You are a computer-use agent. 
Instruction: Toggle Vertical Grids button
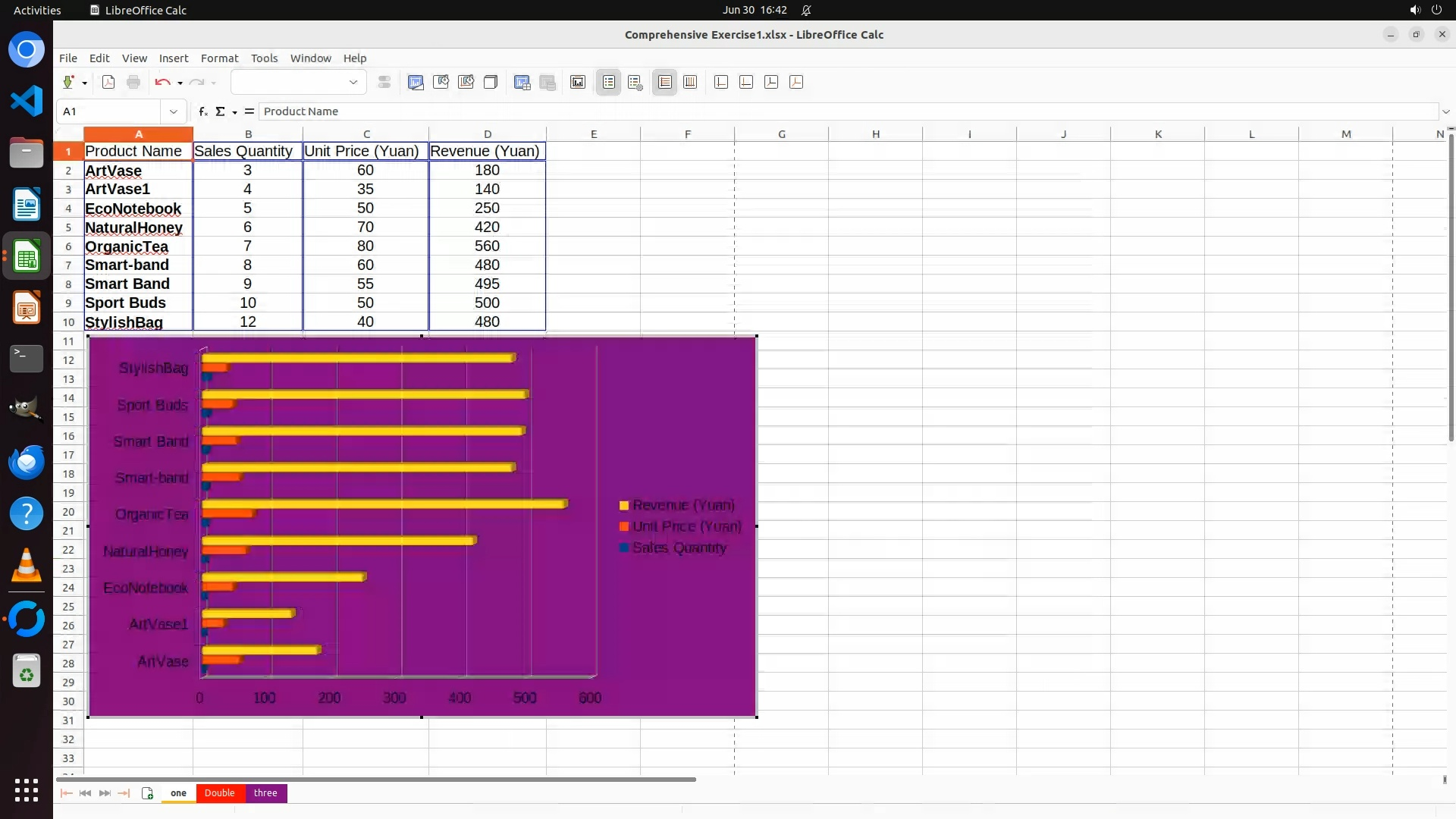tap(690, 82)
